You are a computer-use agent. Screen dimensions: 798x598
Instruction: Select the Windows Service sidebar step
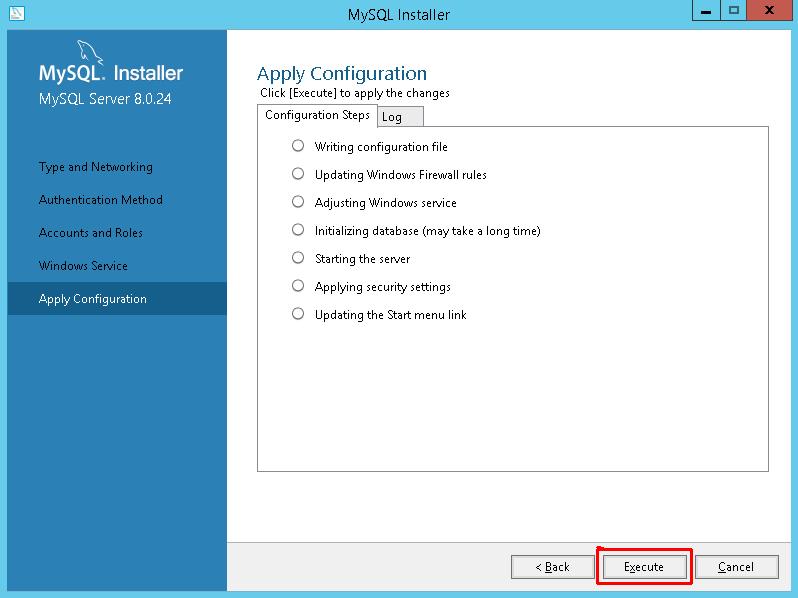click(x=83, y=266)
